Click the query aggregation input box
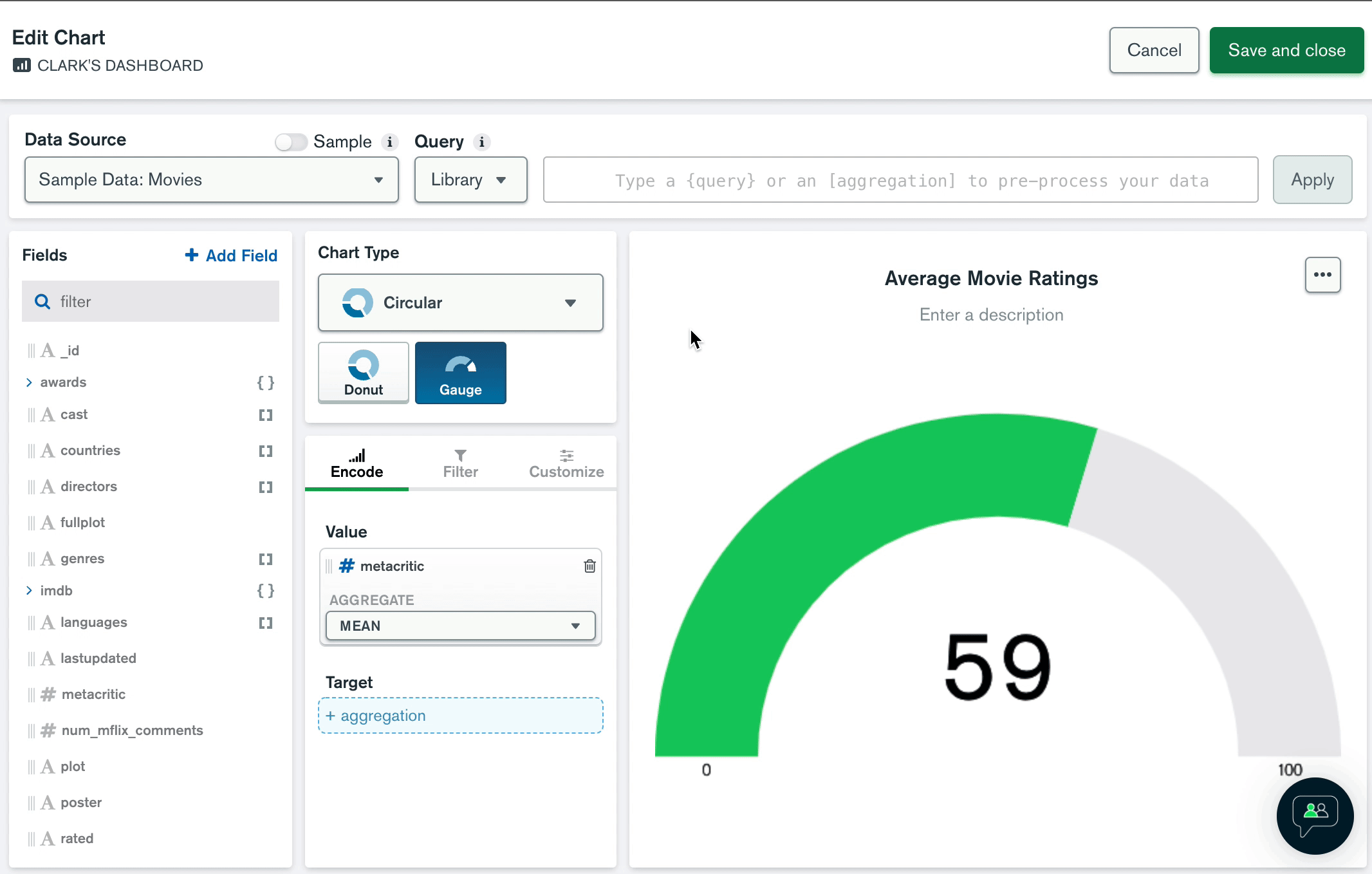 (x=900, y=180)
